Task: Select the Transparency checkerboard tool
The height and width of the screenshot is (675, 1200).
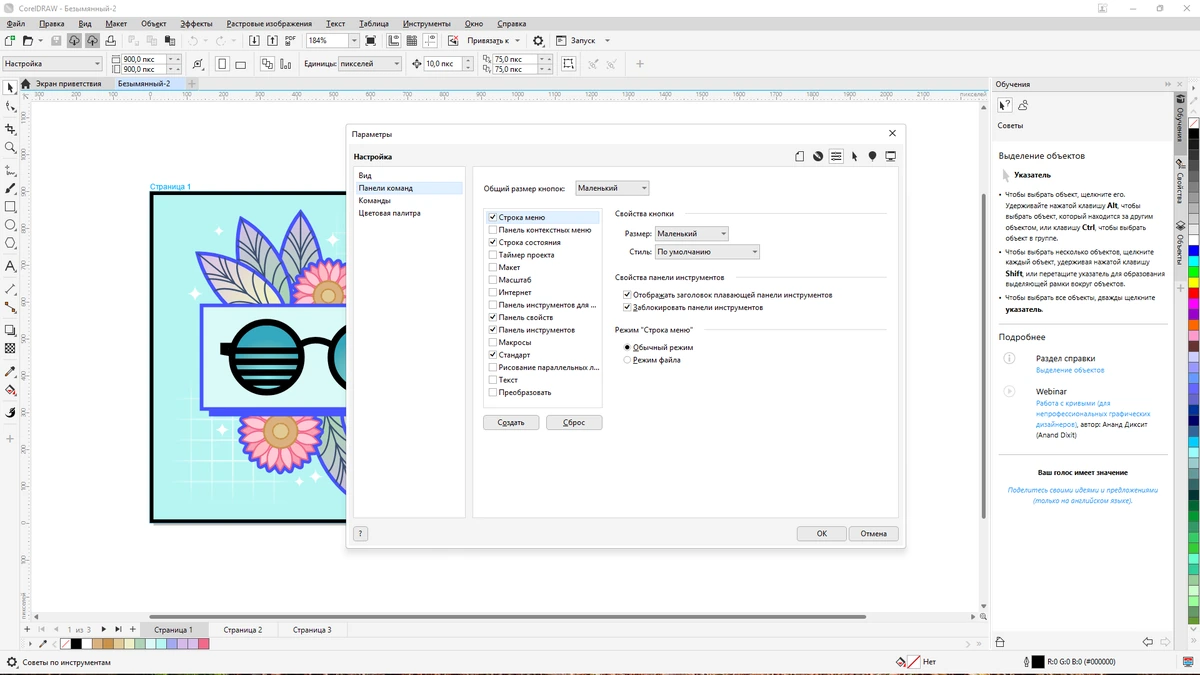Action: tap(10, 348)
